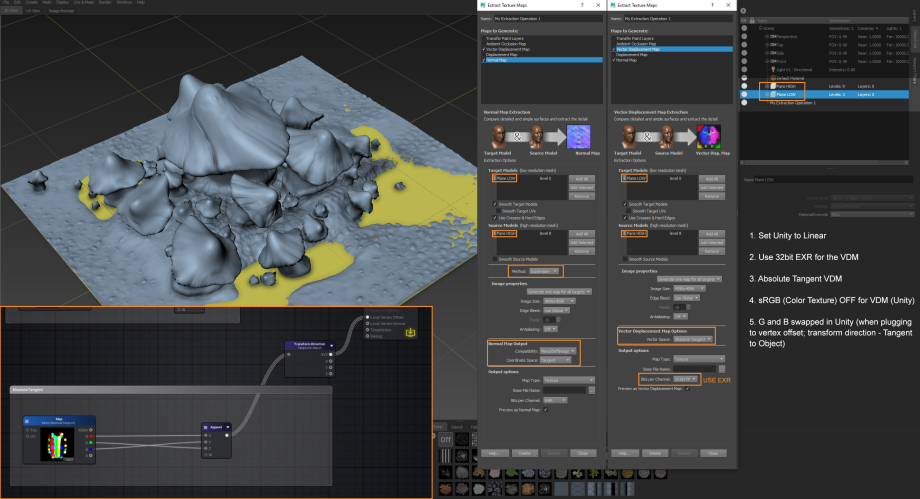Image resolution: width=920 pixels, height=499 pixels.
Task: Toggle visibility of Light 01 - Directional
Action: coord(744,69)
